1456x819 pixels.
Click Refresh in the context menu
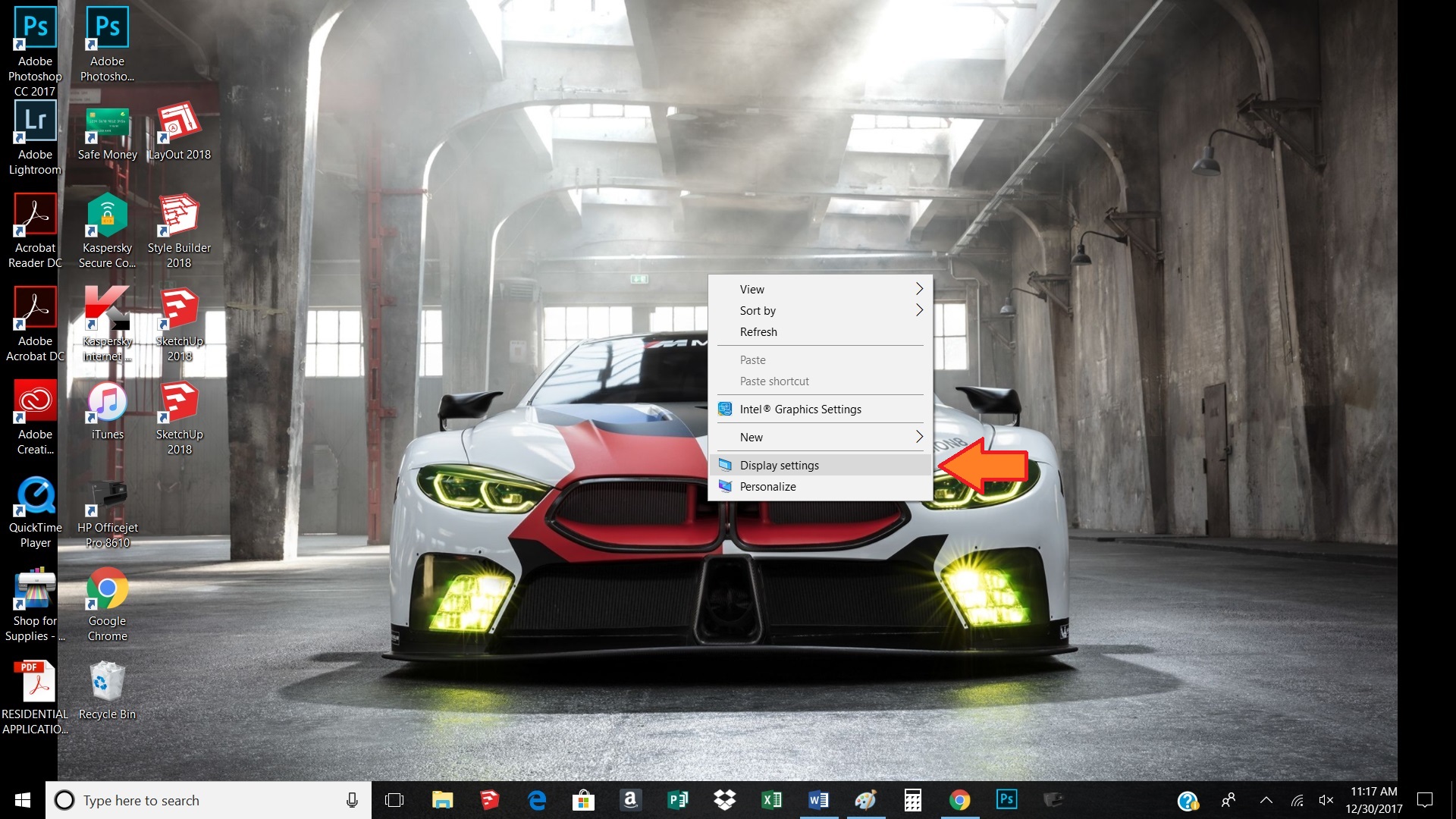[x=758, y=331]
